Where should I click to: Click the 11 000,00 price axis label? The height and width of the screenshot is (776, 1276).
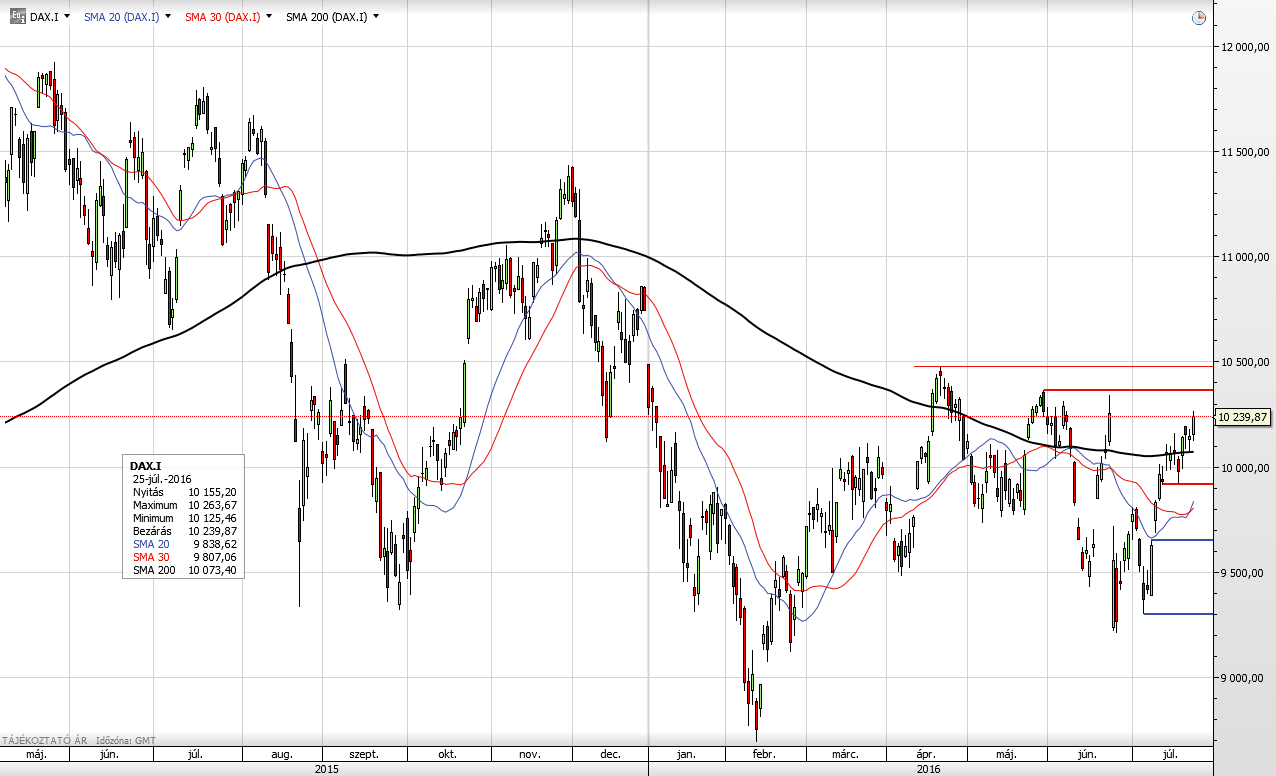pyautogui.click(x=1244, y=257)
